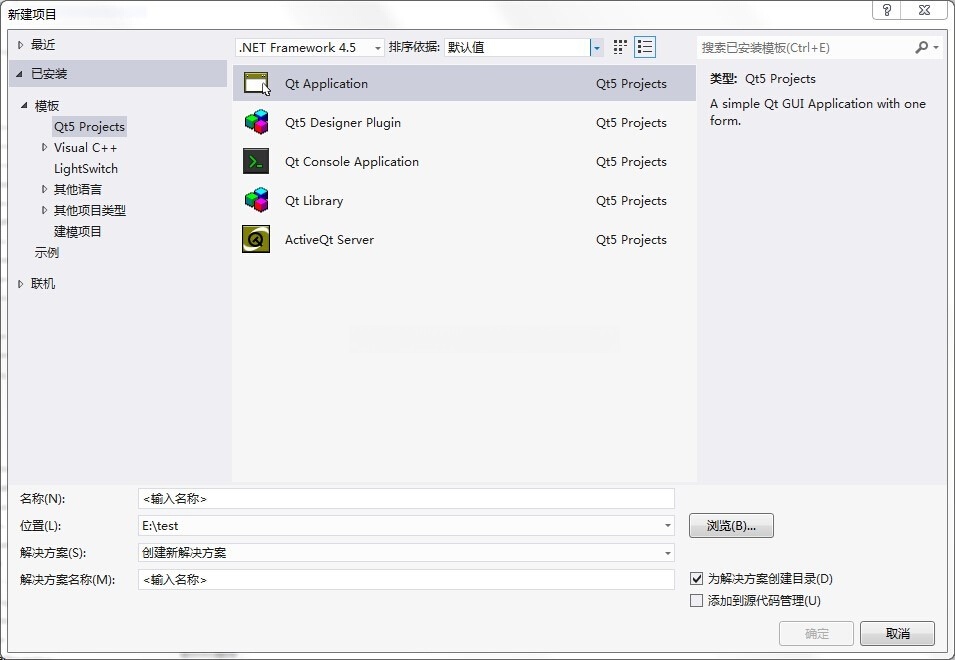Select the Qt5 Designer Plugin icon

[x=256, y=122]
